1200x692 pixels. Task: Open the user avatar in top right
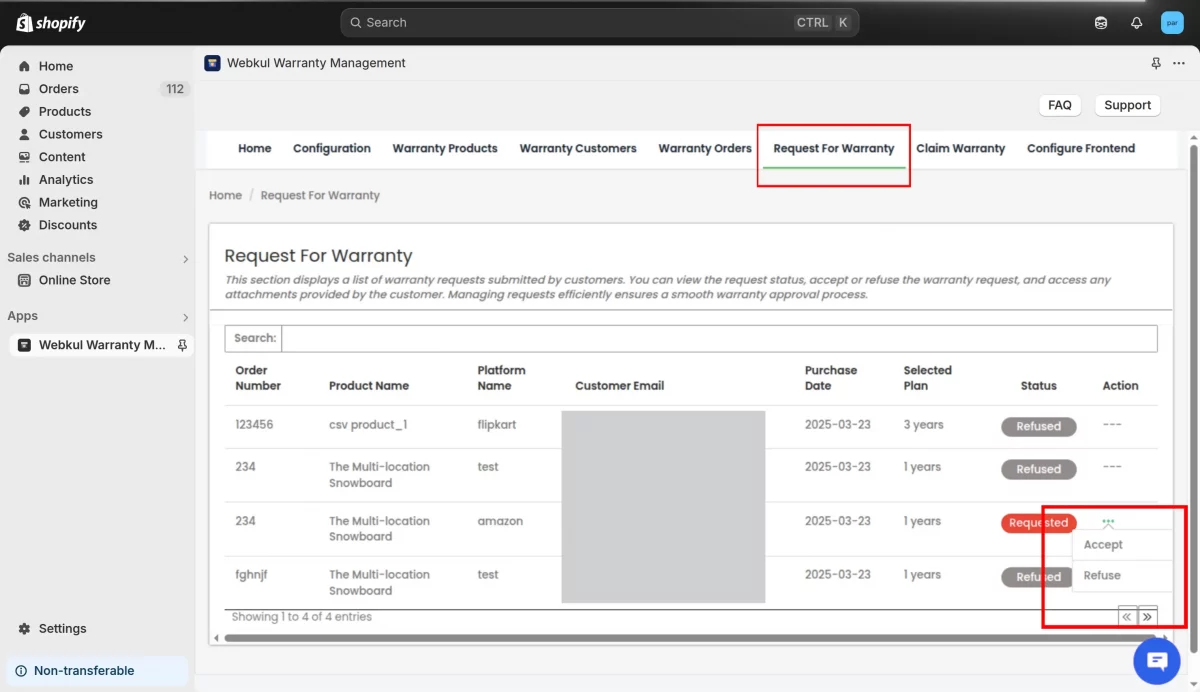[1171, 23]
